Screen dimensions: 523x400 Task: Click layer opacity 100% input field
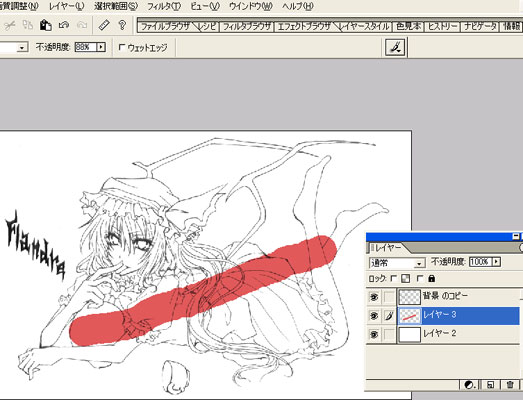(x=481, y=262)
